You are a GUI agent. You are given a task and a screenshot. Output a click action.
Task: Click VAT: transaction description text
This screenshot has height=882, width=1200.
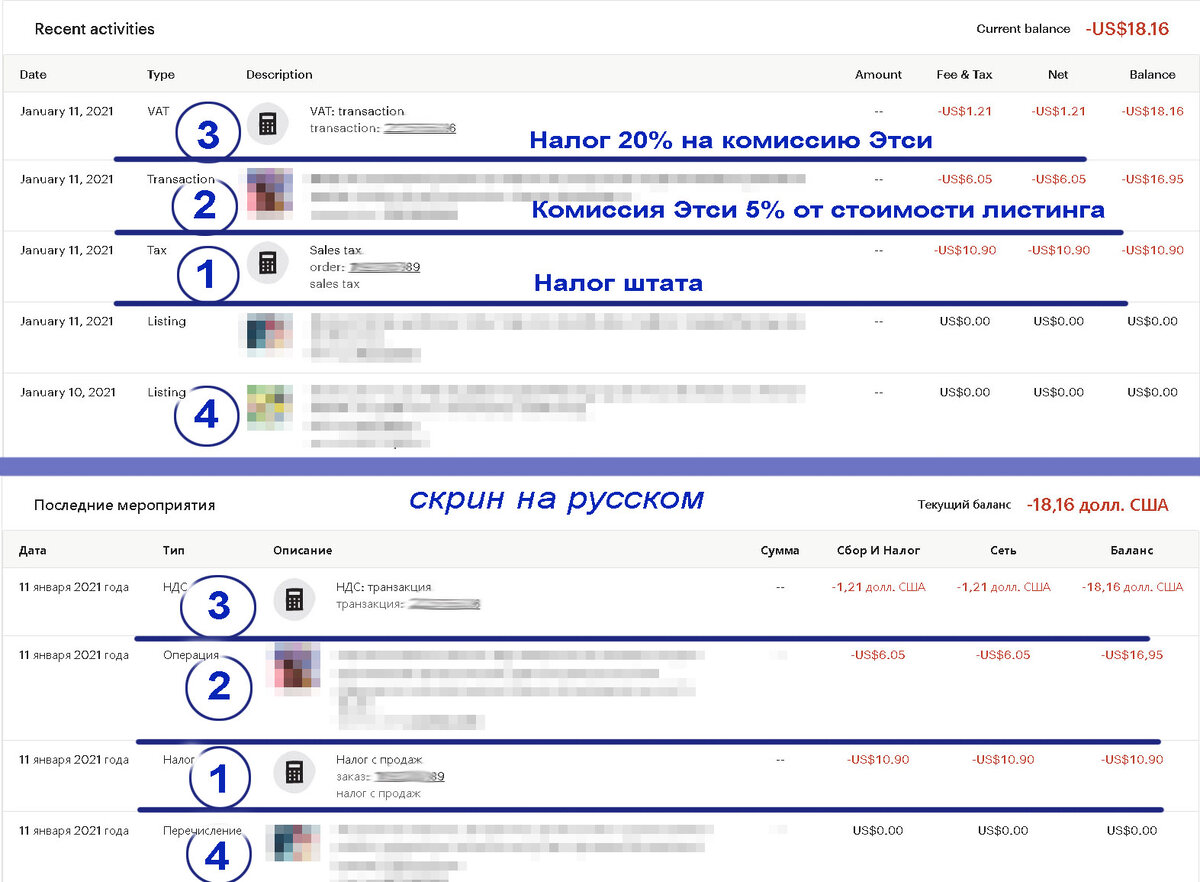tap(357, 111)
